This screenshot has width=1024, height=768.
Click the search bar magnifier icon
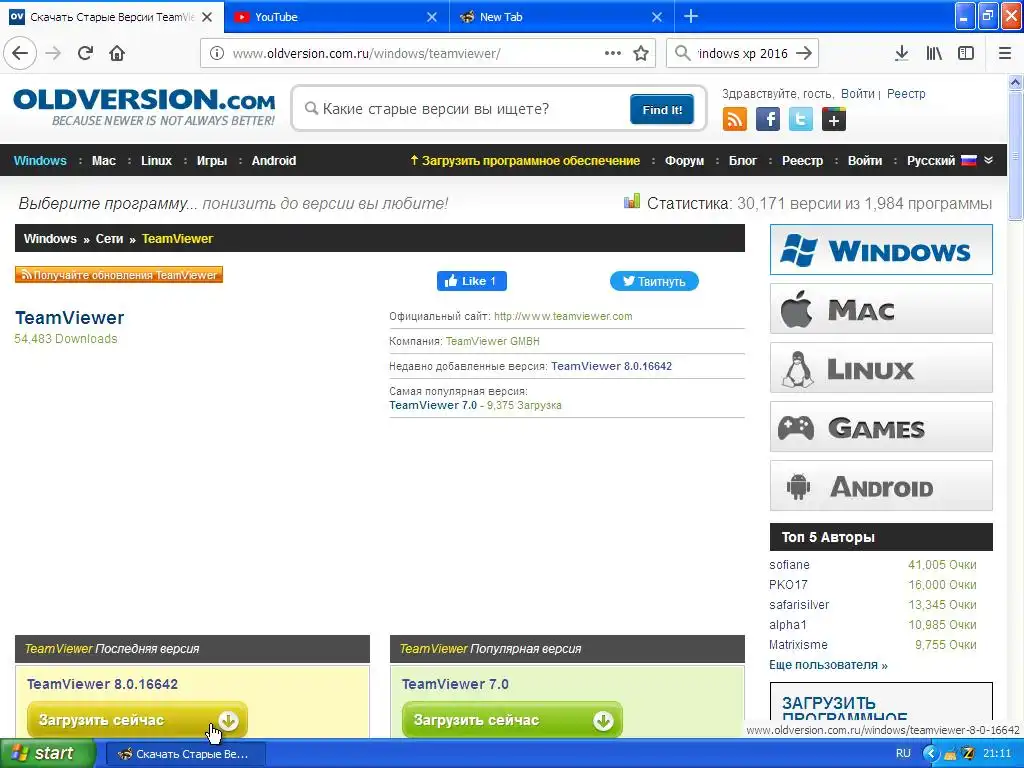[x=682, y=54]
